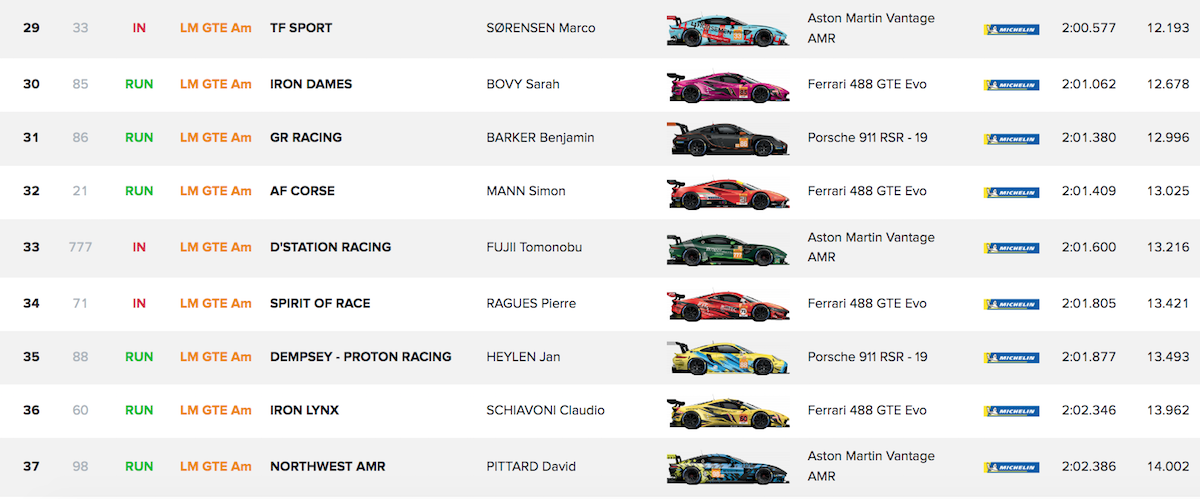Click the Michelin logo in Iron Lynx row
The image size is (1200, 499).
point(1011,411)
